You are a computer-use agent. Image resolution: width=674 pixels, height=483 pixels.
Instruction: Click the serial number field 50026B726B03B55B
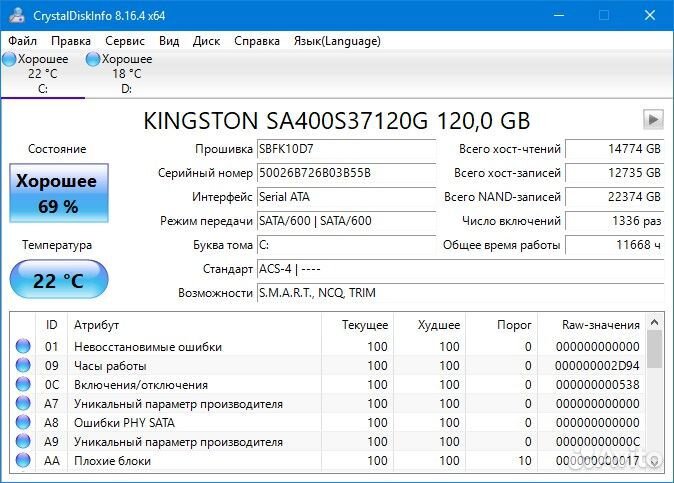click(x=346, y=173)
